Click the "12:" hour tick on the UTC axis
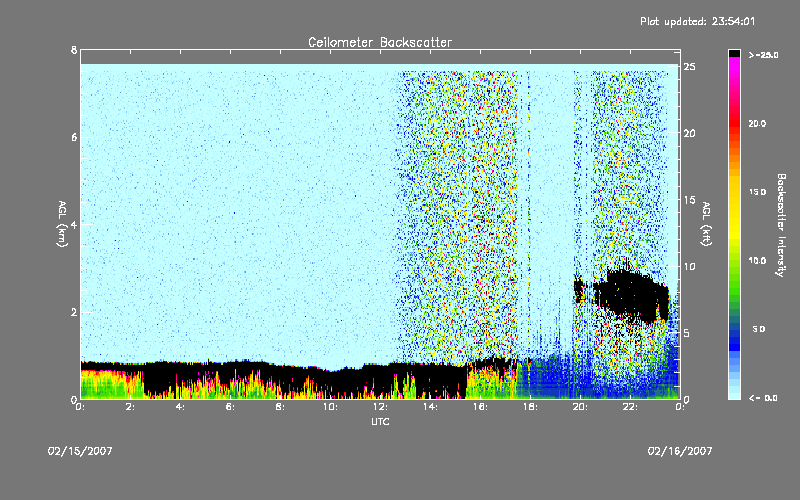 coord(381,407)
